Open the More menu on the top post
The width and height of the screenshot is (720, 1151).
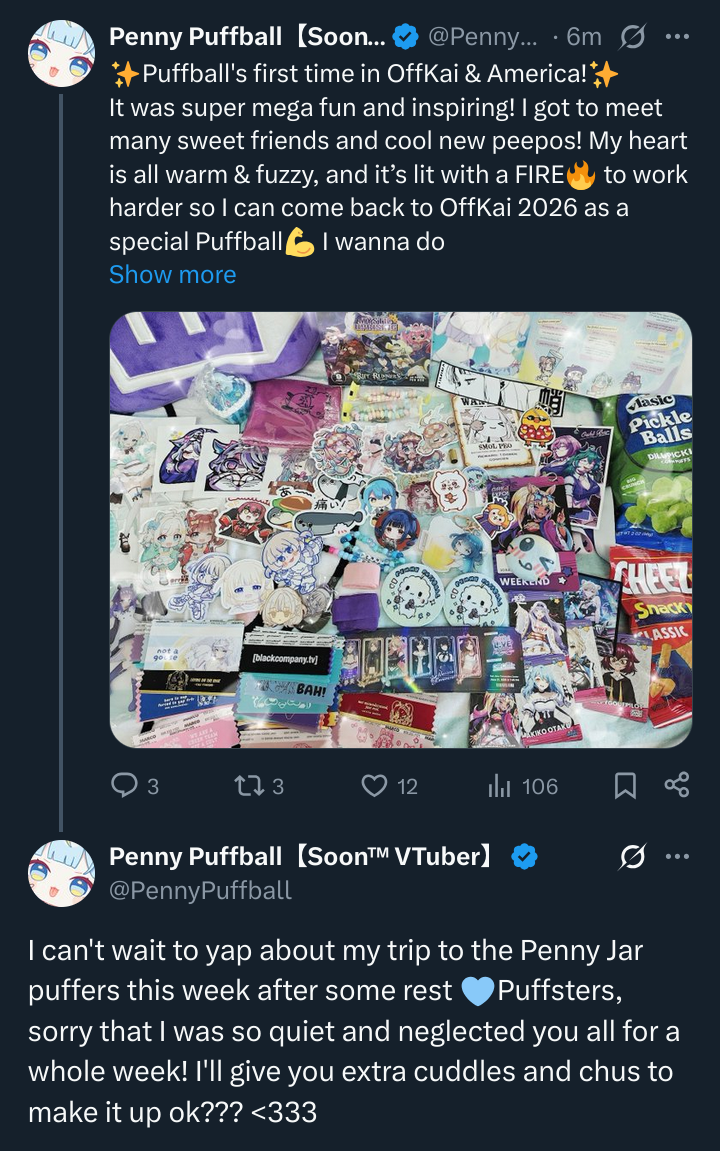[677, 38]
